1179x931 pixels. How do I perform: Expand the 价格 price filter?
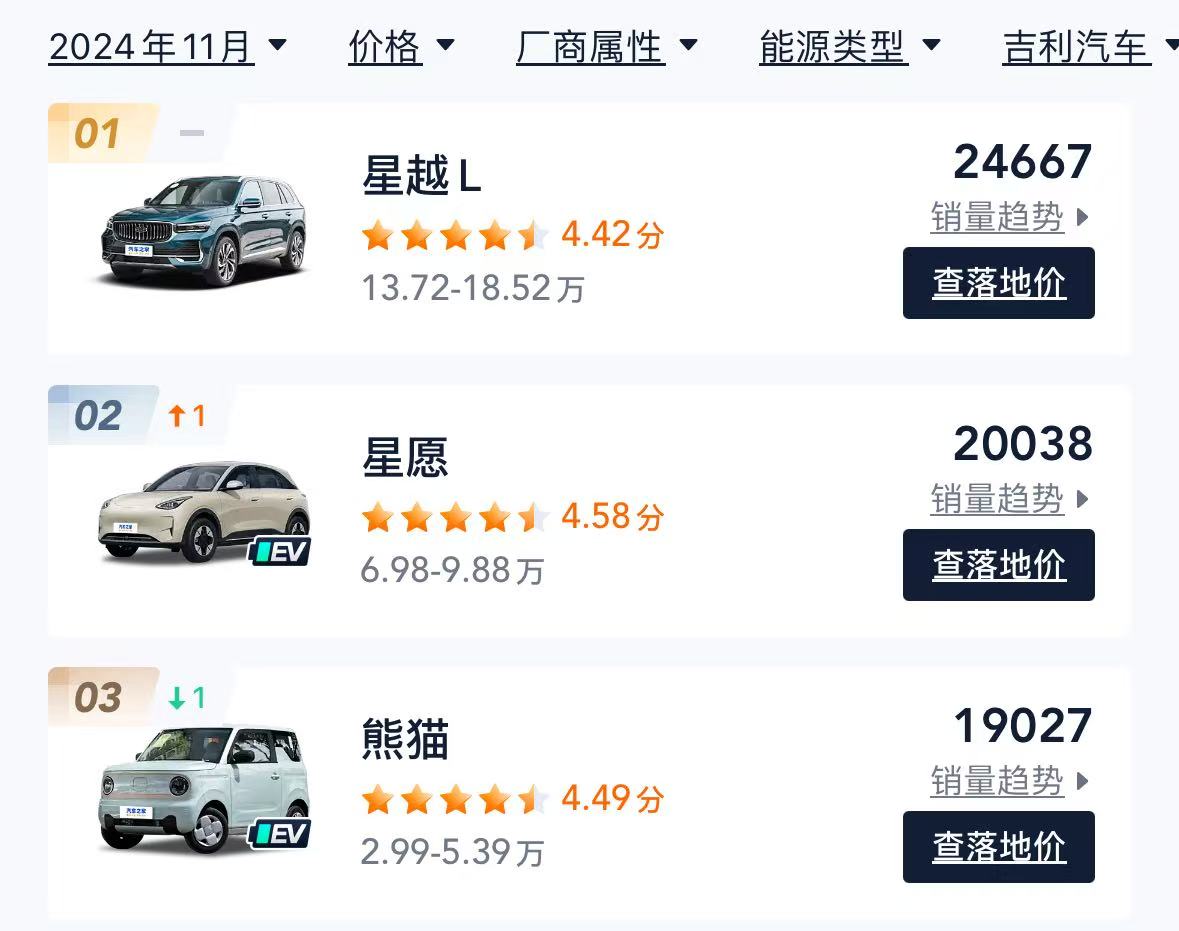pos(402,47)
